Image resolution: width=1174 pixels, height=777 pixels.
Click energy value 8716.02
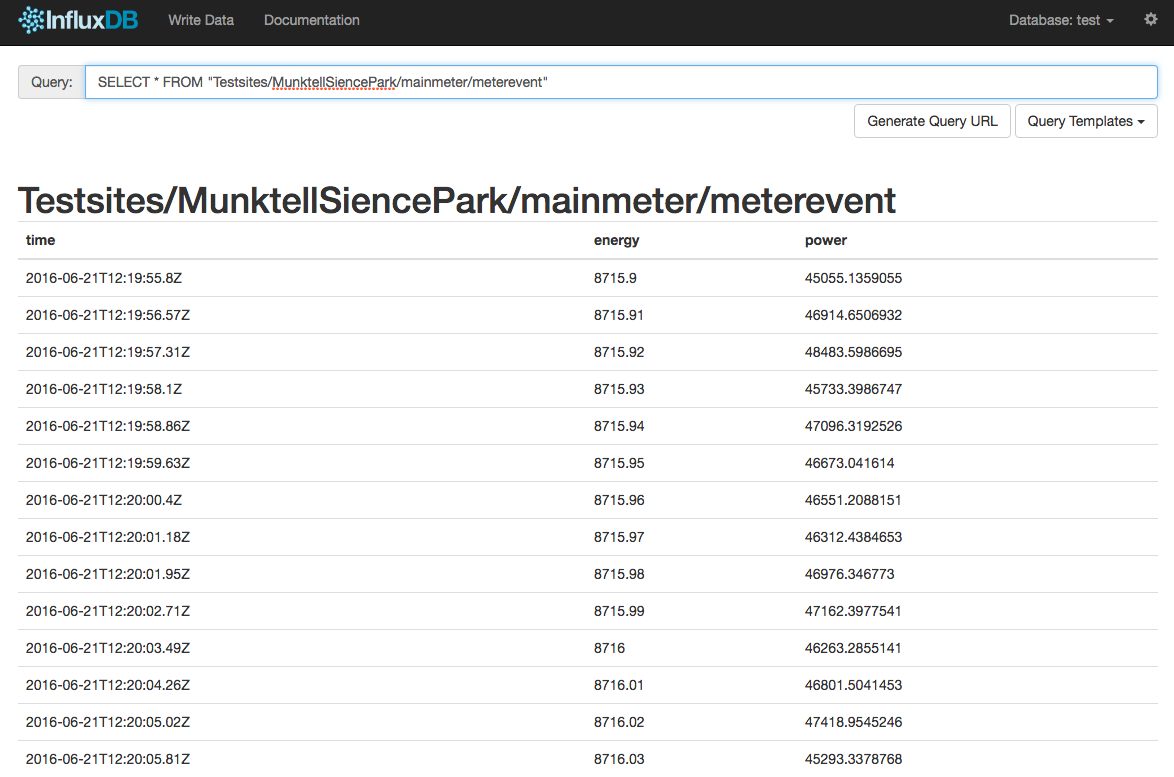619,722
